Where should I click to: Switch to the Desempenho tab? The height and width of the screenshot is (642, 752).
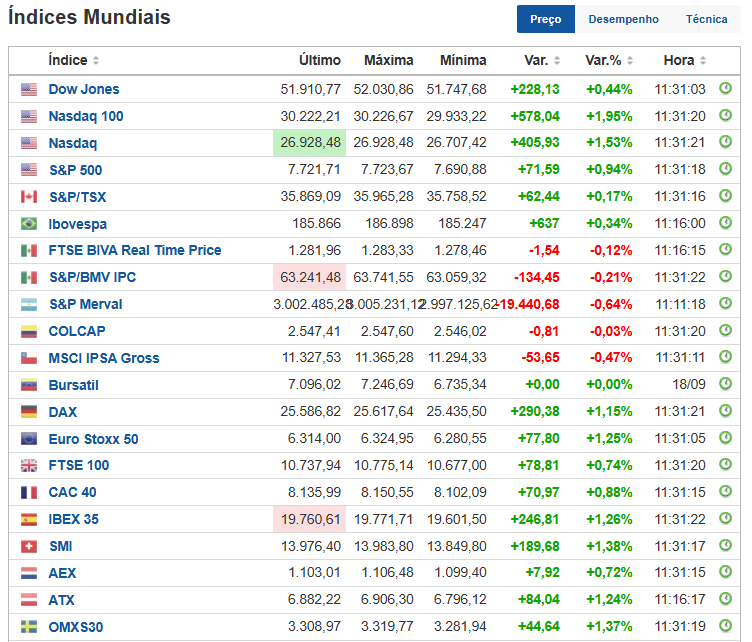(x=623, y=19)
